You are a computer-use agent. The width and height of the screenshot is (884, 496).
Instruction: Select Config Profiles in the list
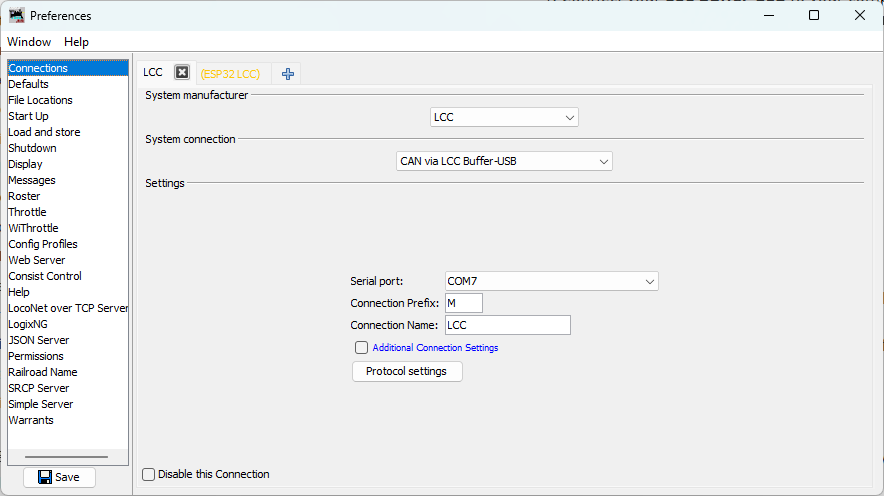(68, 244)
